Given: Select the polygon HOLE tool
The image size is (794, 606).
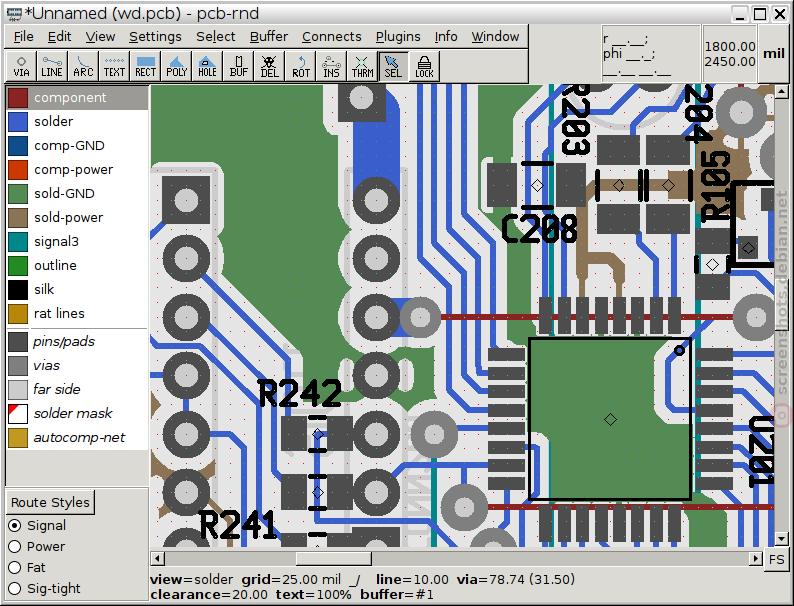Looking at the screenshot, I should coord(207,66).
